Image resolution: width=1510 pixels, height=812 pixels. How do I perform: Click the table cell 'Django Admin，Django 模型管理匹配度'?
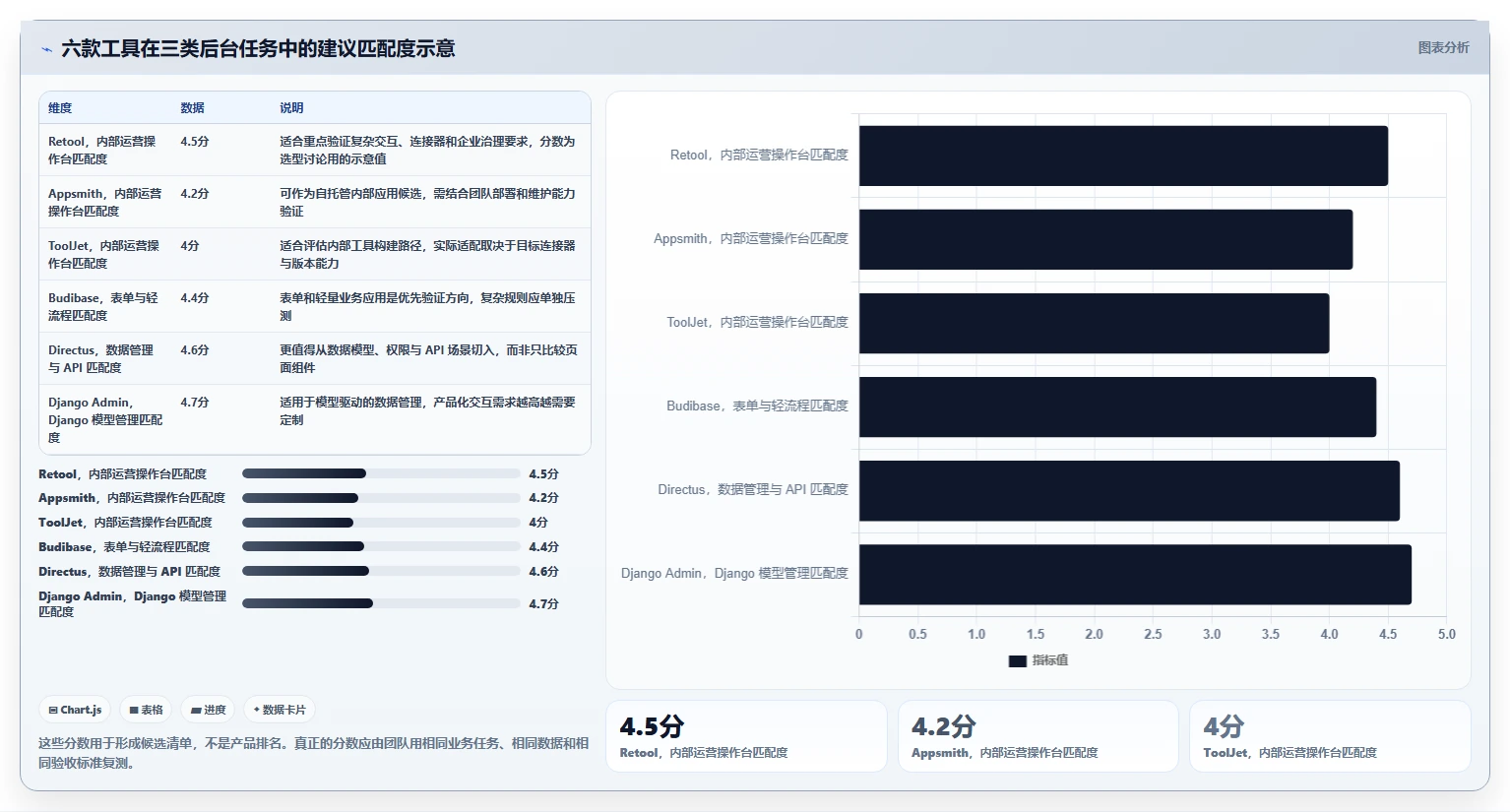point(105,419)
